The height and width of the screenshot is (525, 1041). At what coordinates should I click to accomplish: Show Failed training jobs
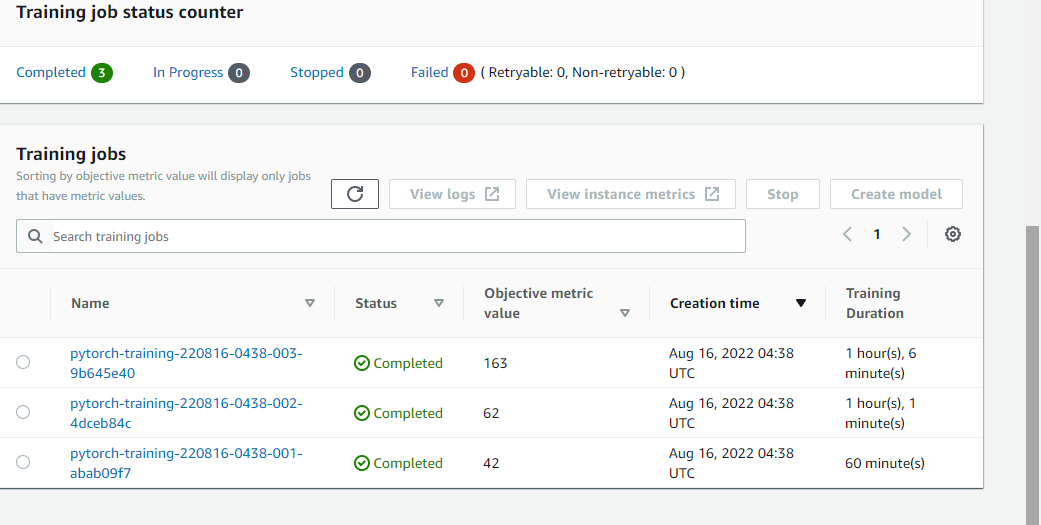pos(429,72)
